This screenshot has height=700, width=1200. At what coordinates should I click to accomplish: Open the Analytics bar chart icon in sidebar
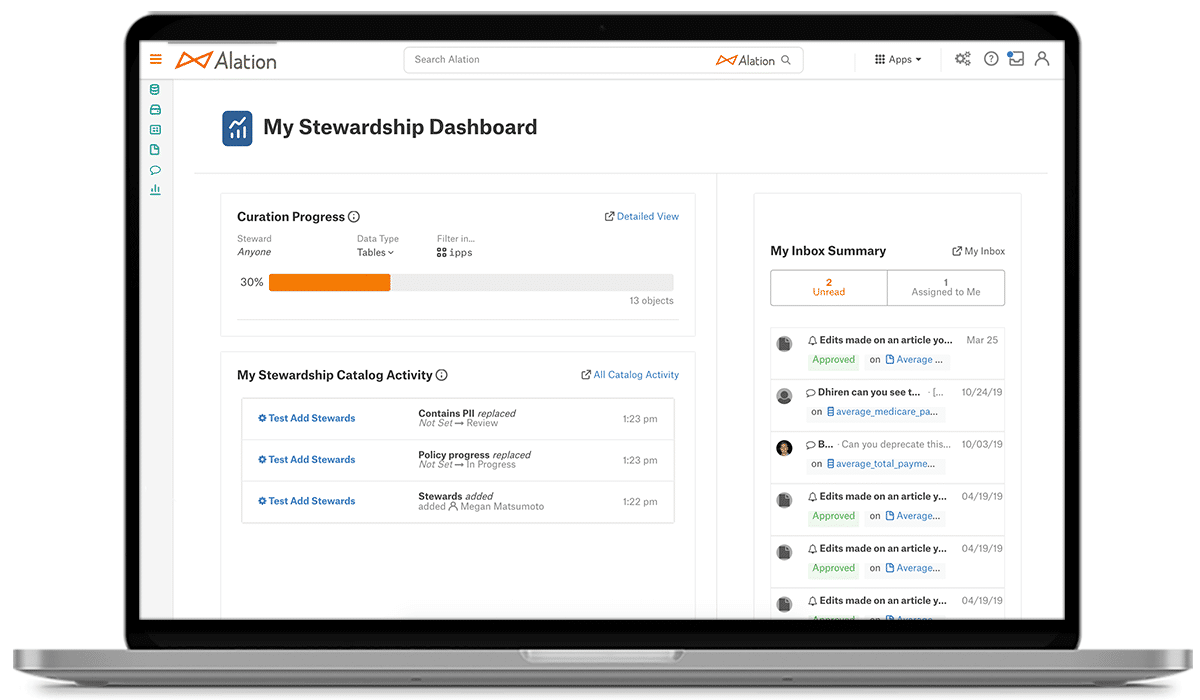pos(155,189)
